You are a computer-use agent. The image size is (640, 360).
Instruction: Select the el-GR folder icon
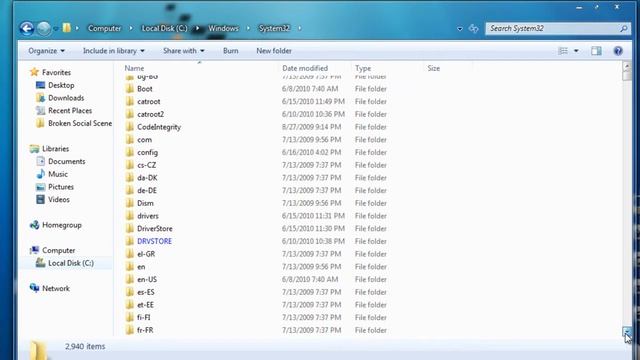click(x=130, y=253)
